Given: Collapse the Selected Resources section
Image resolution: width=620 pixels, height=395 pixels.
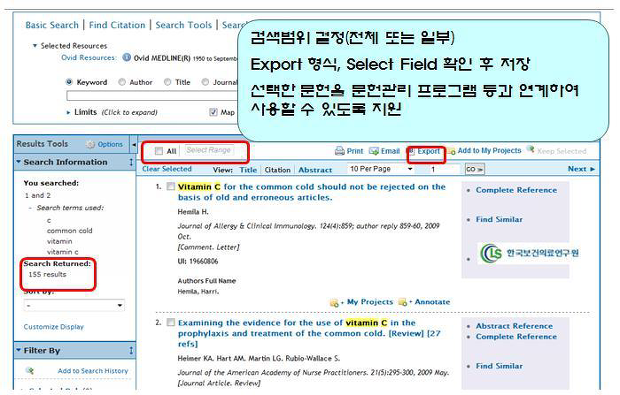Looking at the screenshot, I should tap(35, 46).
